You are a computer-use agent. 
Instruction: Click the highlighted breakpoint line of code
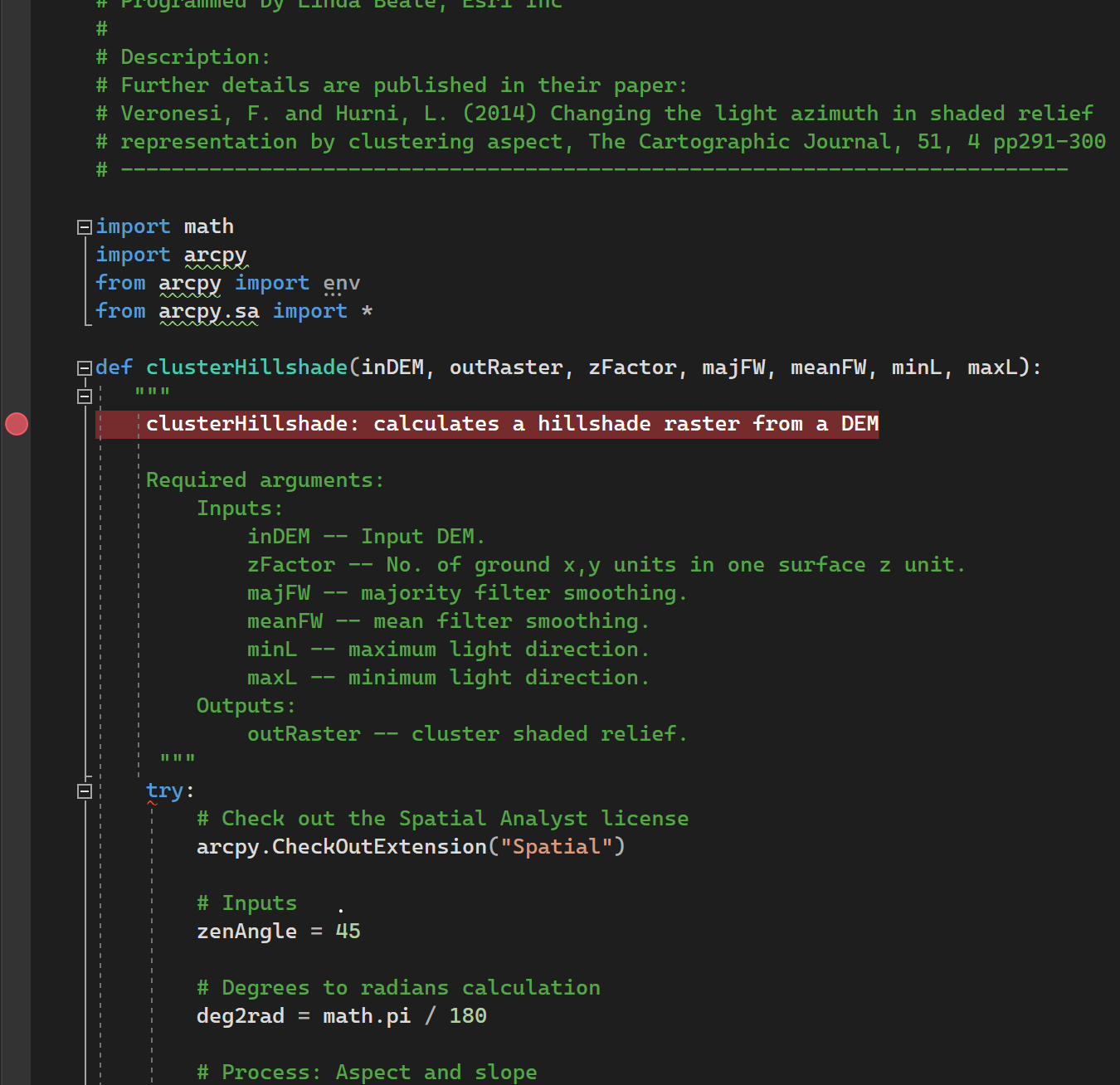(x=511, y=424)
